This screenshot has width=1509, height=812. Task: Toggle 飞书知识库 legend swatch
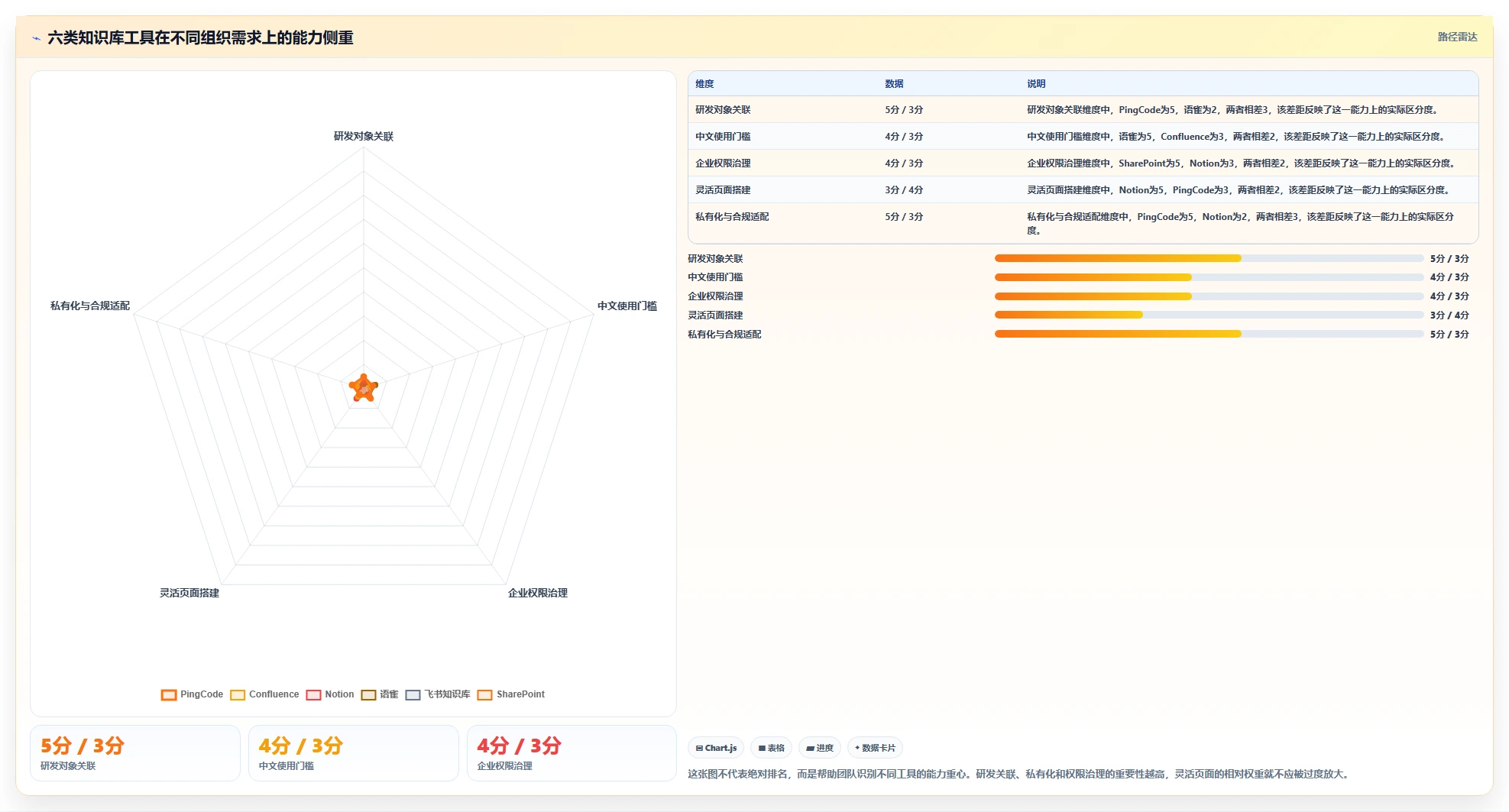(x=413, y=694)
